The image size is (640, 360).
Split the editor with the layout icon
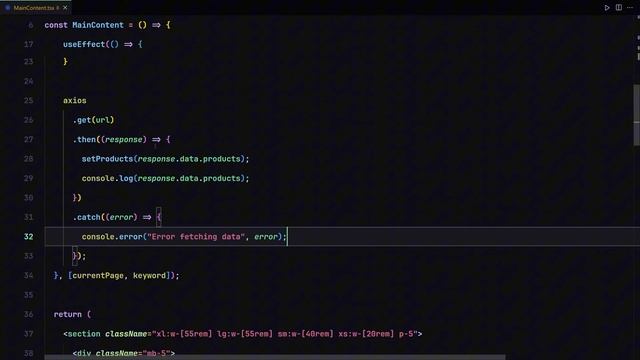tap(619, 8)
